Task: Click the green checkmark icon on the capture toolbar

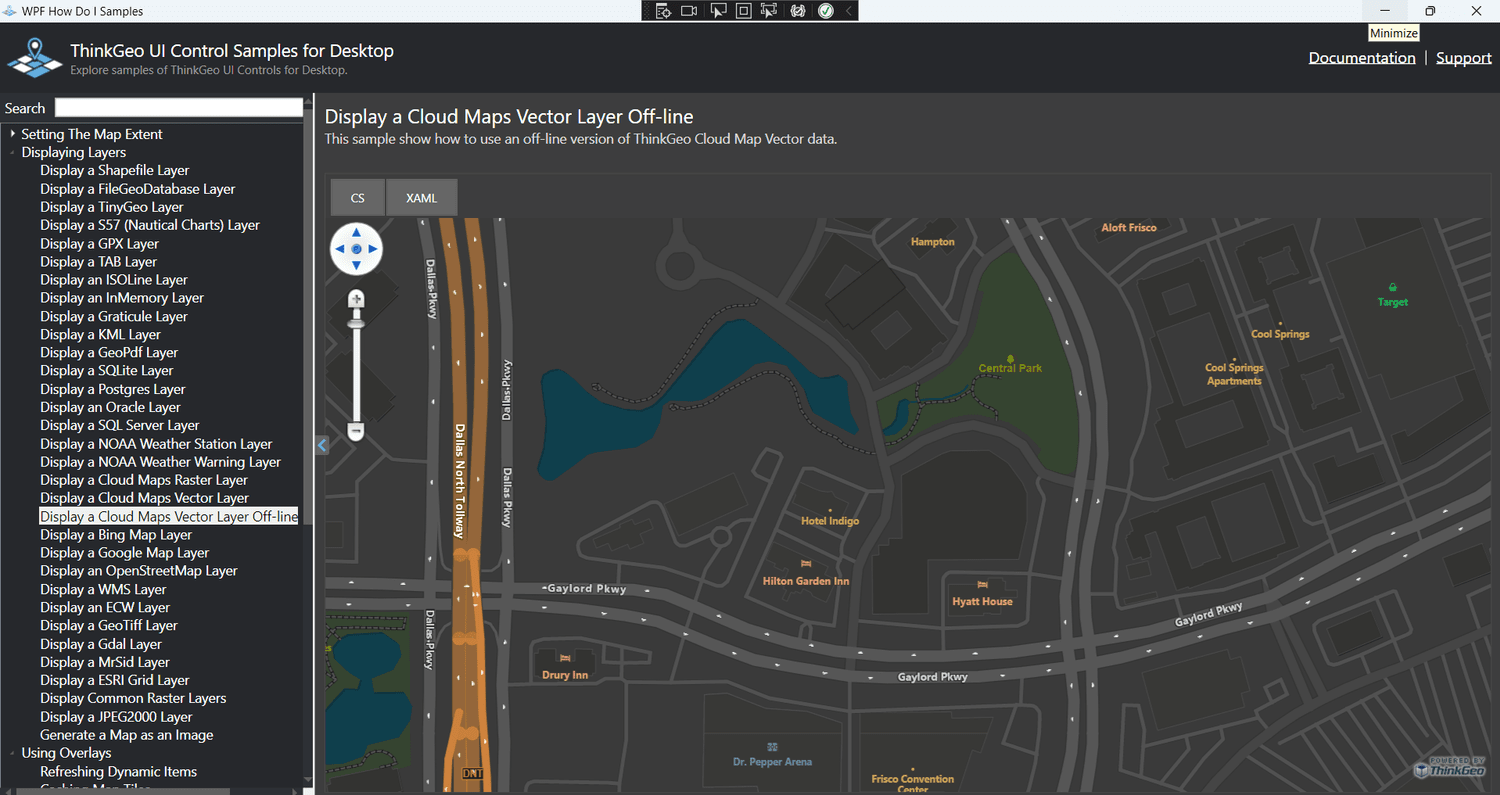Action: (x=824, y=10)
